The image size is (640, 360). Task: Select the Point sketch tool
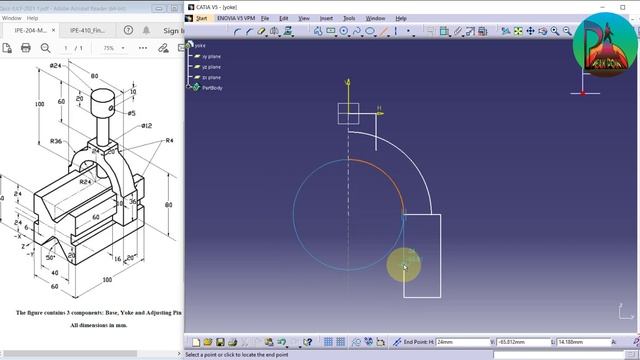coord(408,31)
